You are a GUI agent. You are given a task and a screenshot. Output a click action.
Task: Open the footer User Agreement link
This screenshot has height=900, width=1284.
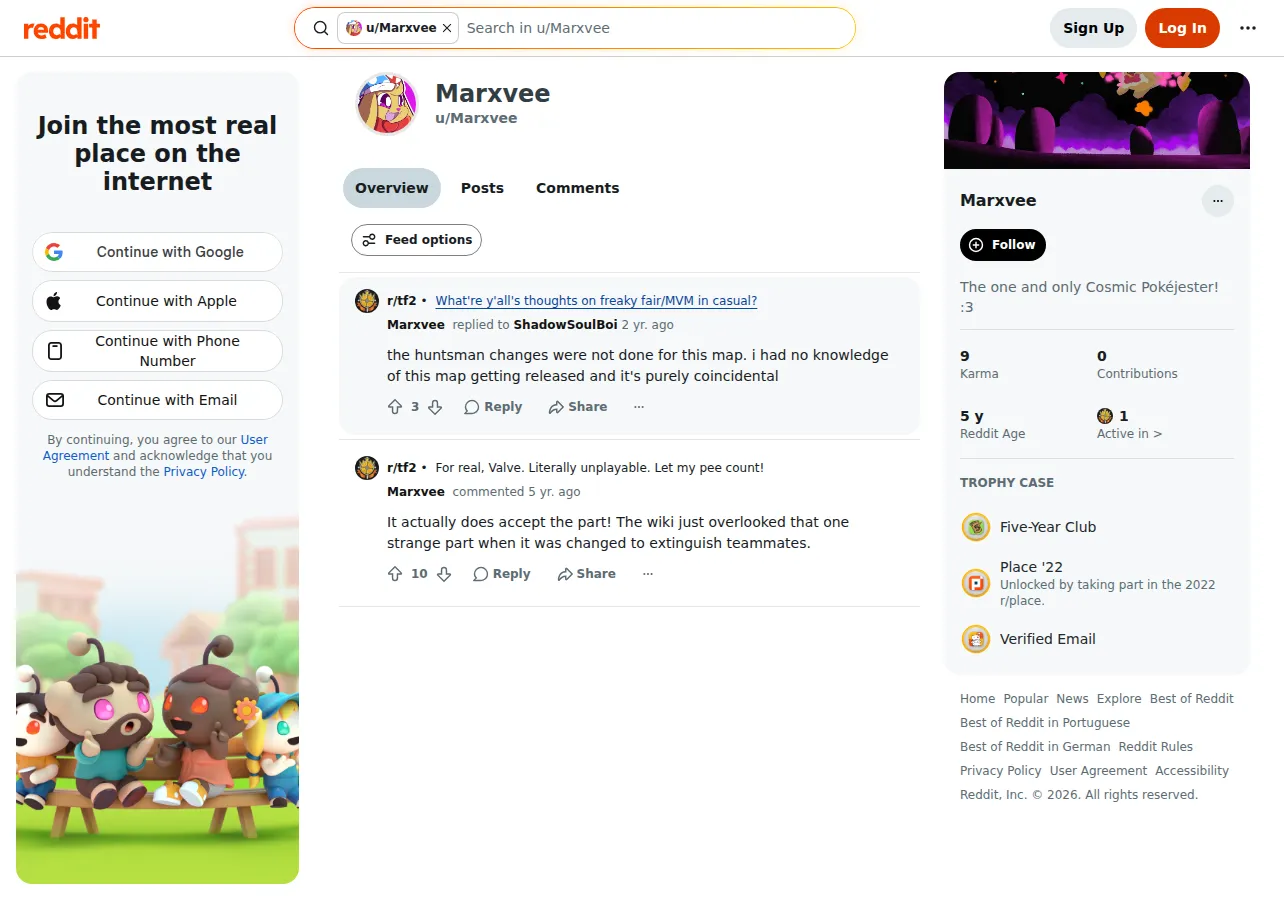(1098, 771)
